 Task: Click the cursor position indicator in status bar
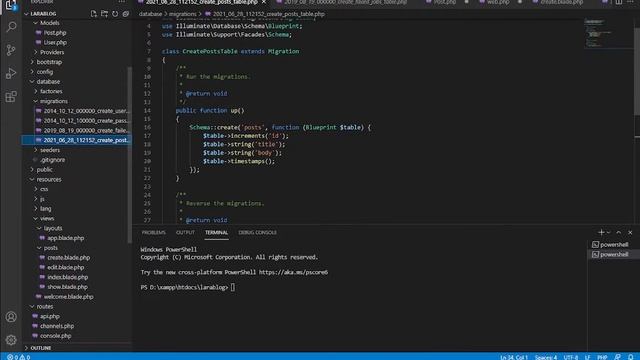(514, 357)
